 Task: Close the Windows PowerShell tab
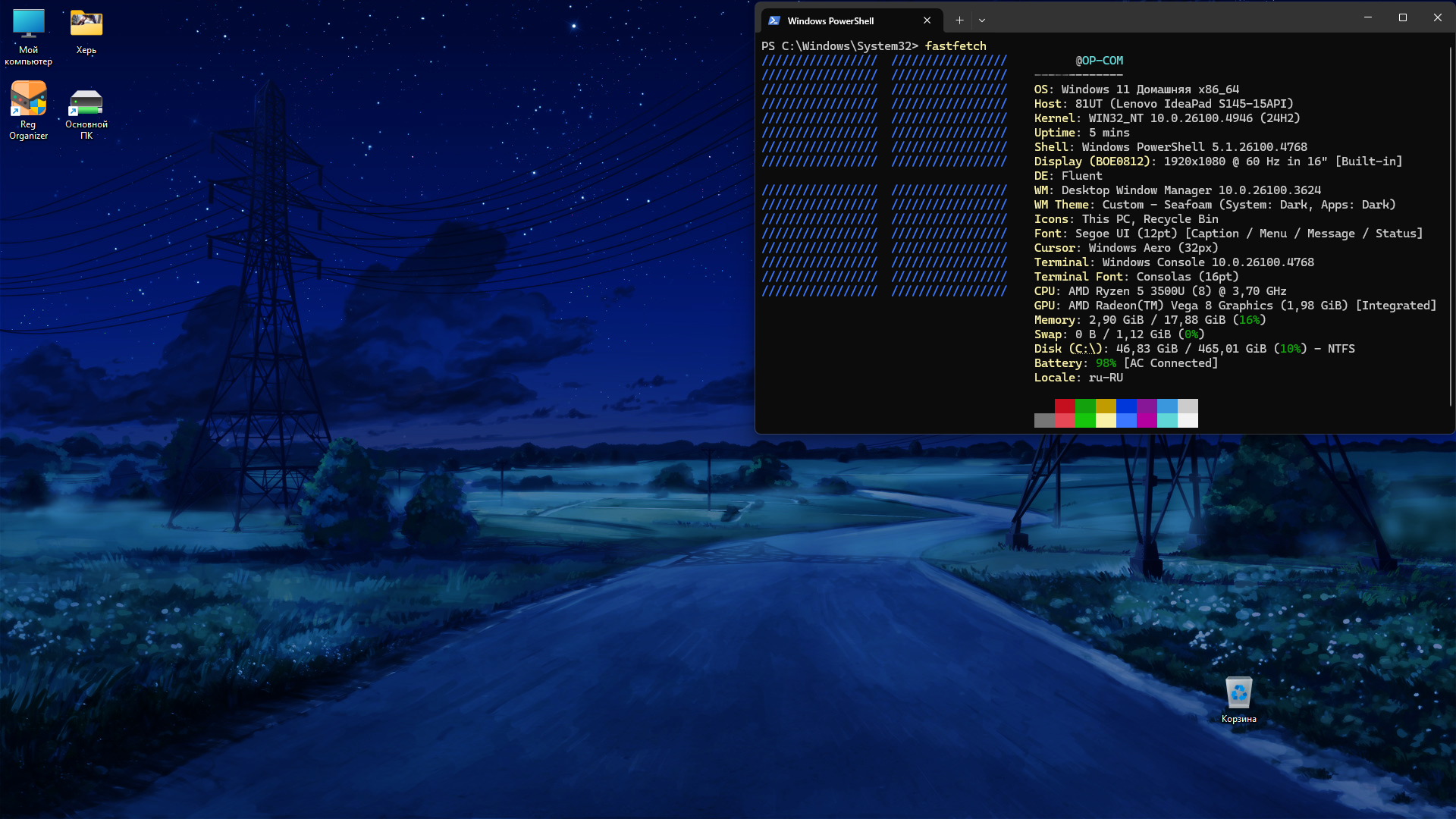pyautogui.click(x=927, y=20)
